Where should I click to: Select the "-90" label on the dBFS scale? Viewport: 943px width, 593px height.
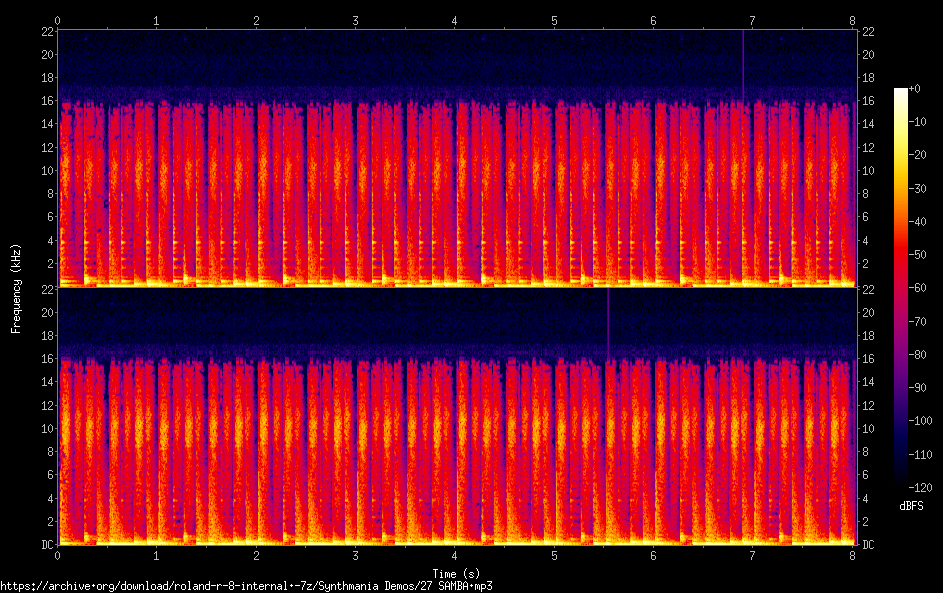click(917, 387)
